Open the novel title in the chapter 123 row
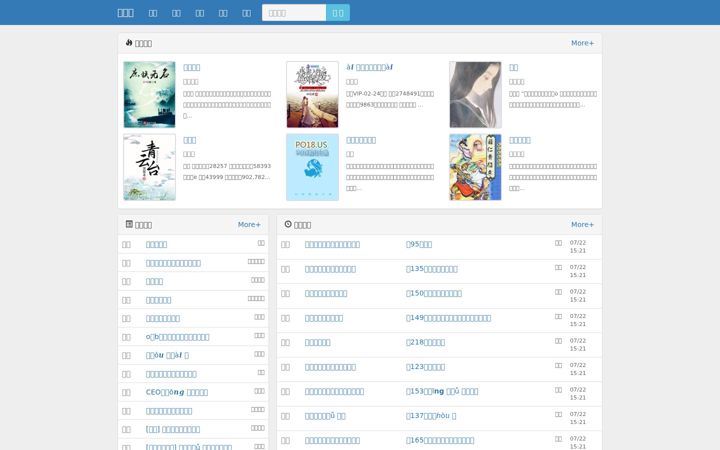 point(330,367)
